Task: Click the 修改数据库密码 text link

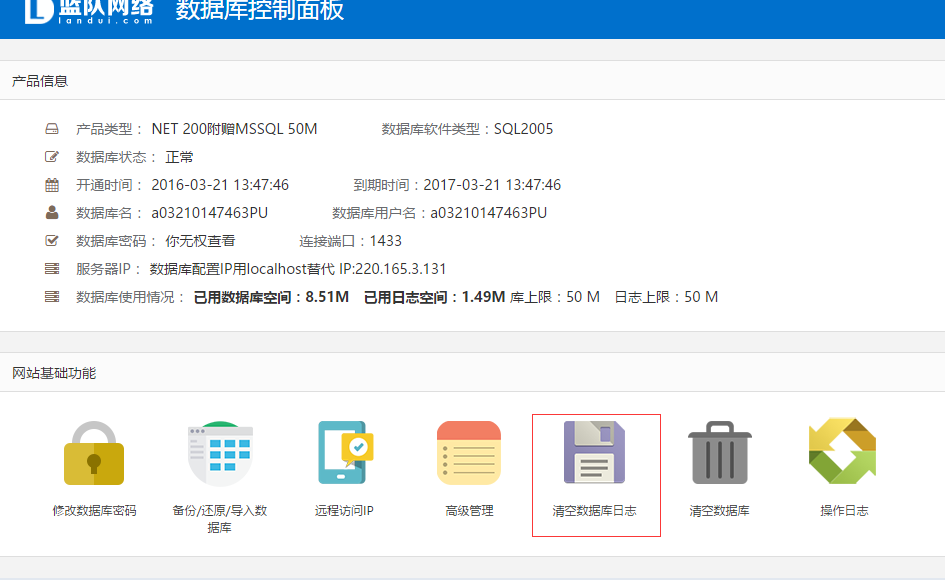Action: click(94, 511)
